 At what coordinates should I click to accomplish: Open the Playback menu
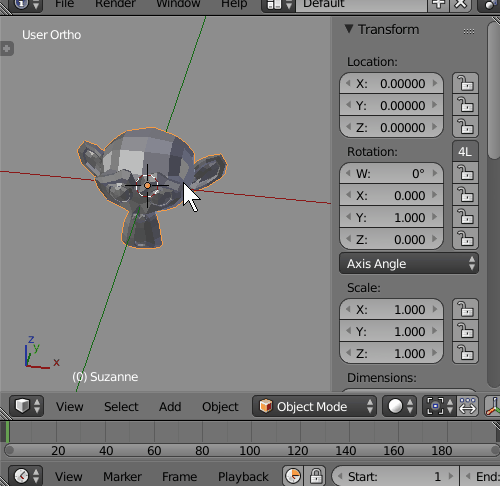pos(243,477)
